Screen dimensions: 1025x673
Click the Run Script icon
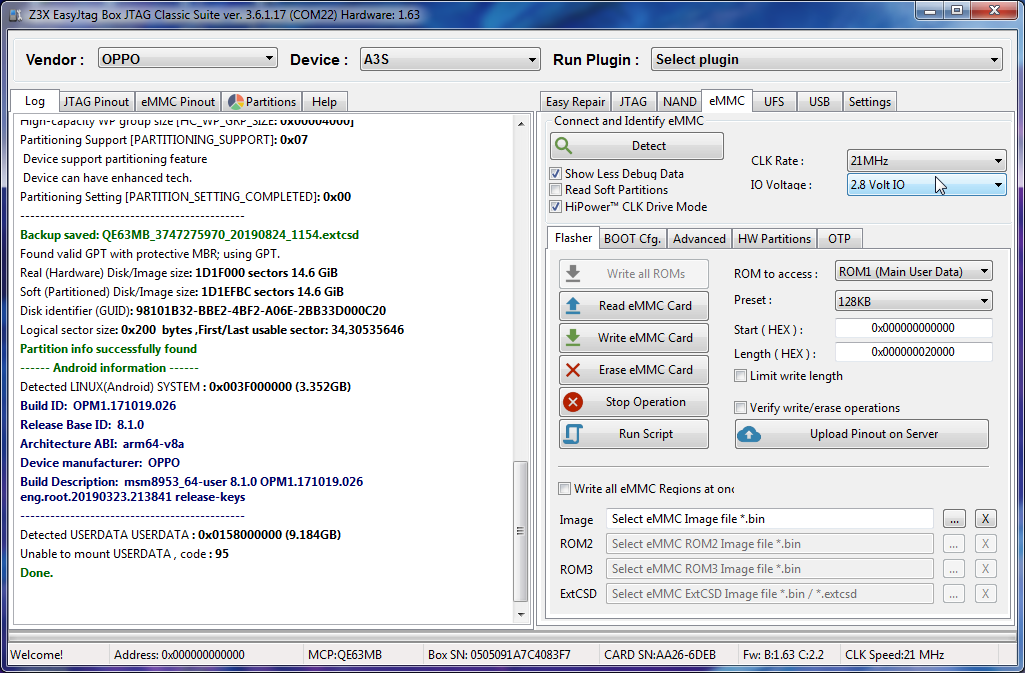573,434
